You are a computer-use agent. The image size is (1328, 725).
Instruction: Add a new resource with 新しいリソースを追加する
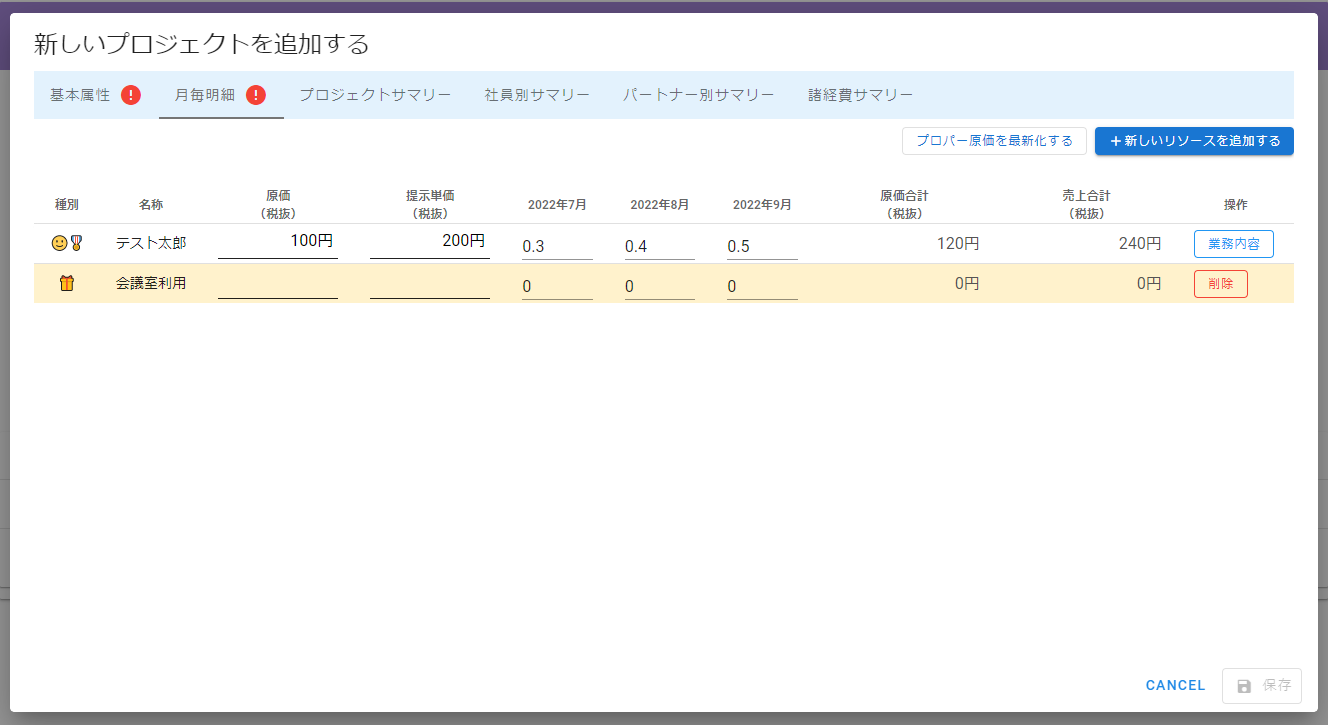coord(1194,141)
